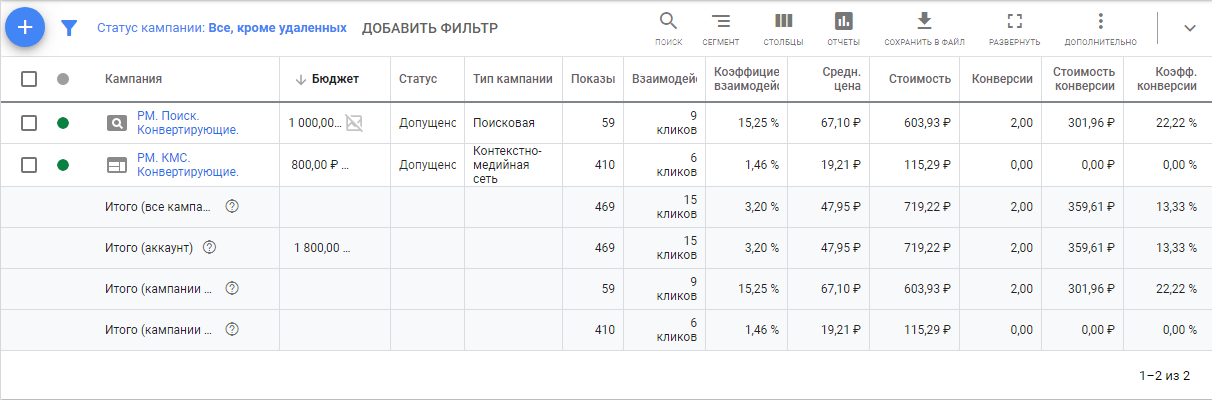The width and height of the screenshot is (1212, 400).
Task: Toggle the select-all checkbox in header
Action: 29,79
